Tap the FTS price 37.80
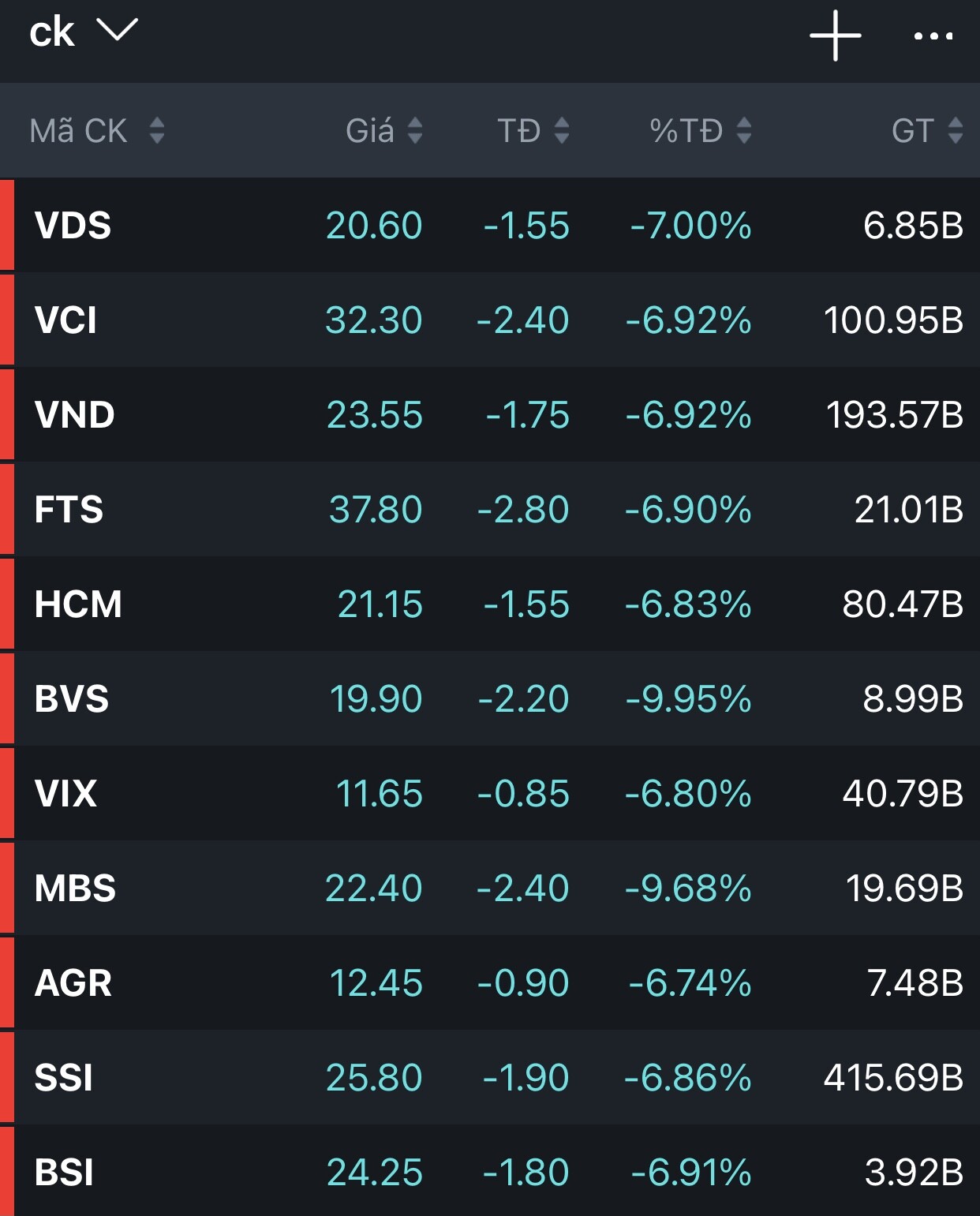Image resolution: width=980 pixels, height=1216 pixels. tap(376, 510)
